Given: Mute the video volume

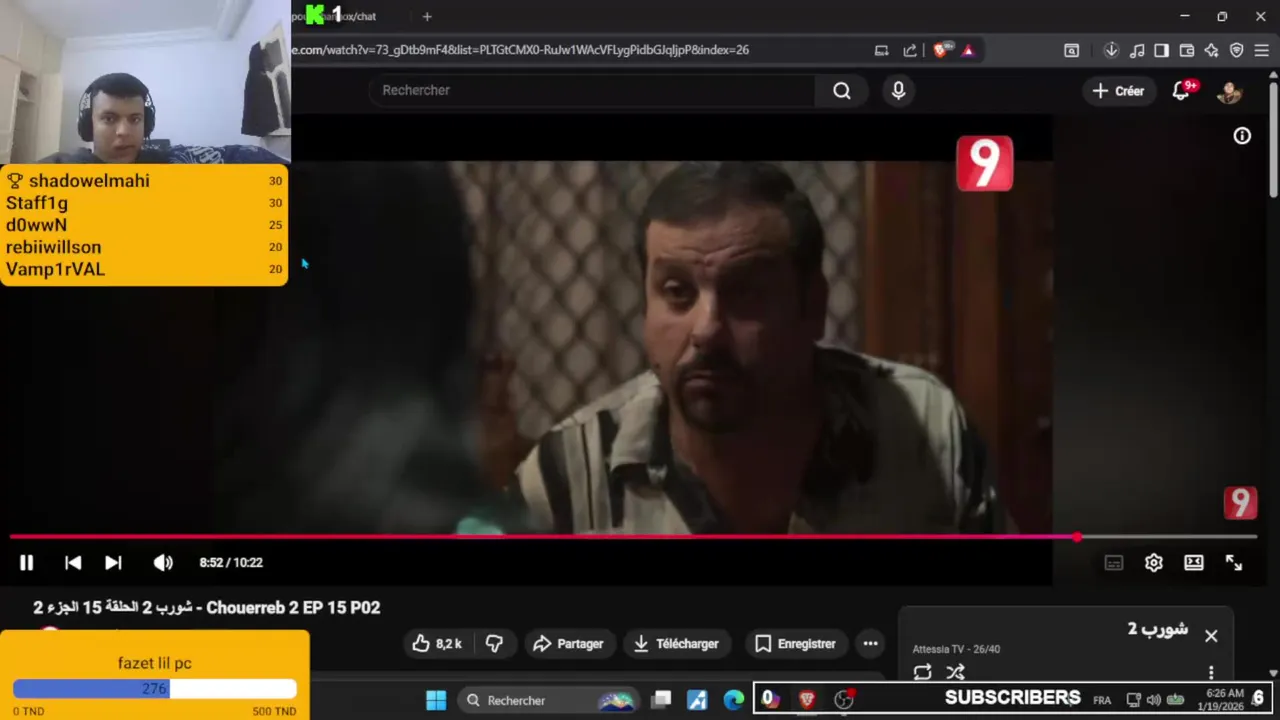Looking at the screenshot, I should tap(163, 563).
